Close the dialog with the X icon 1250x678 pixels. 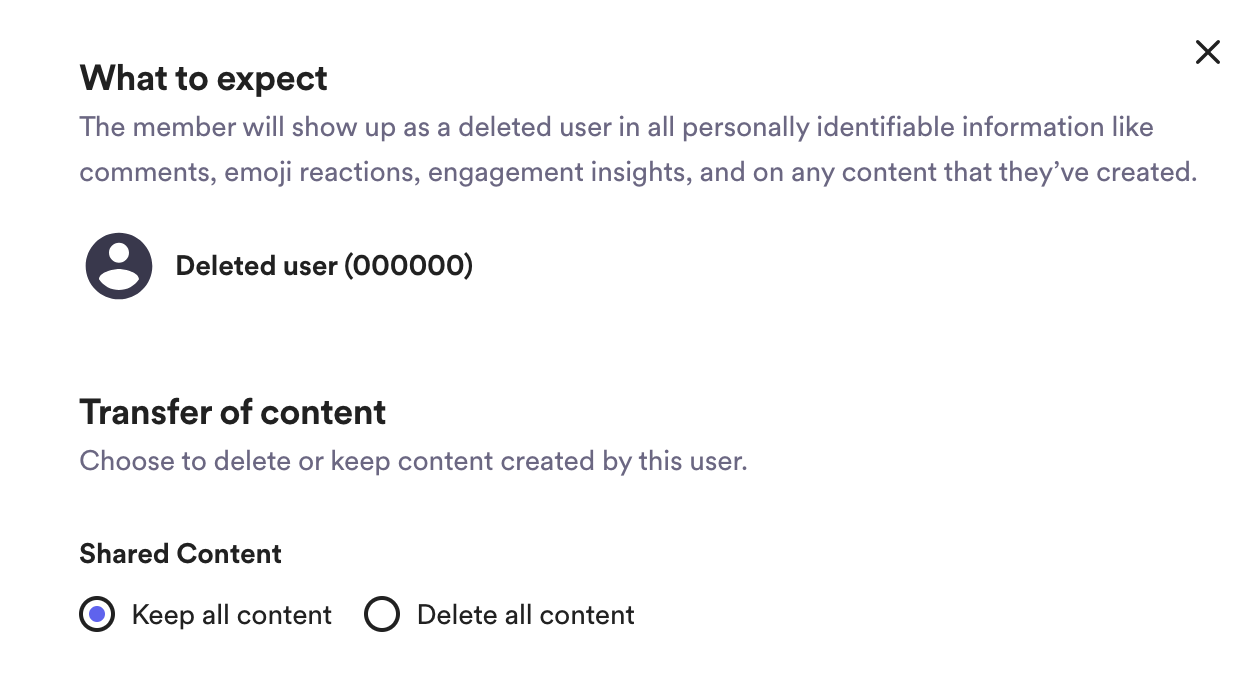click(x=1208, y=52)
